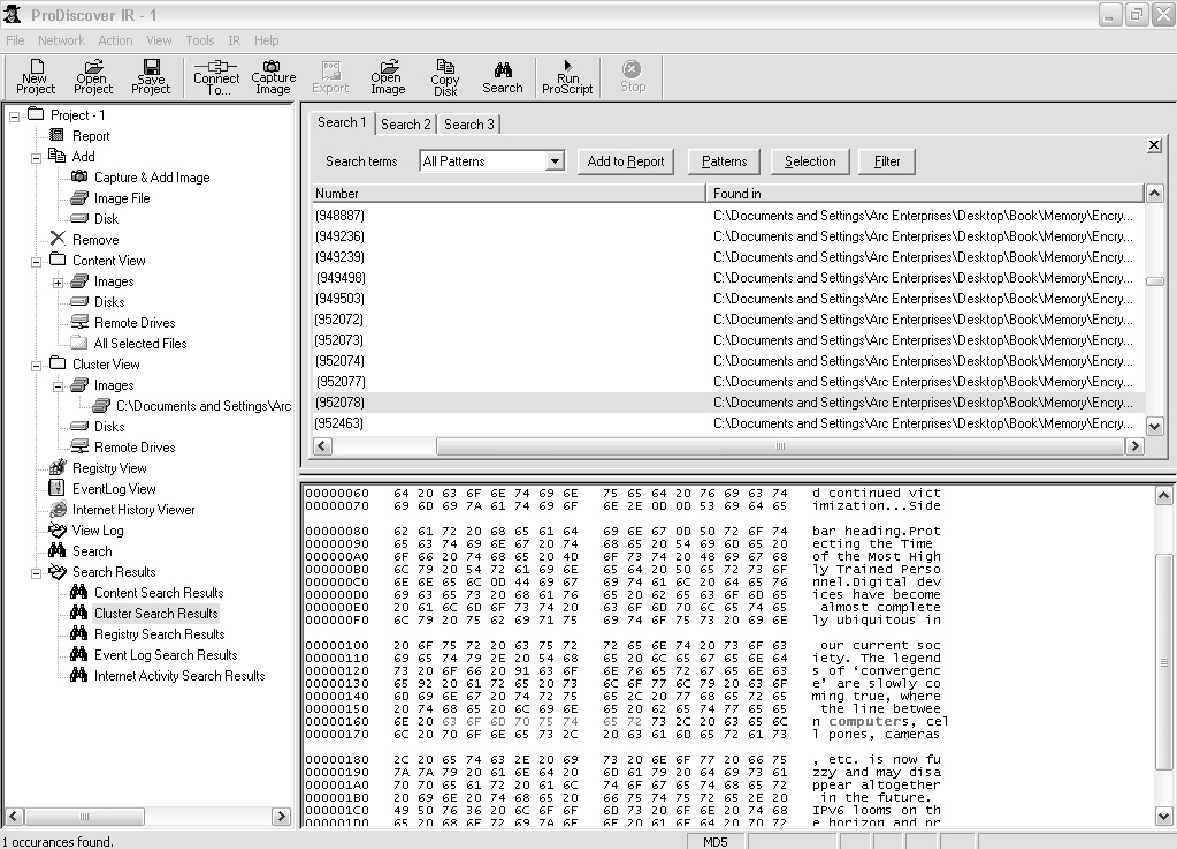The height and width of the screenshot is (849, 1177).
Task: Select the Search node in tree
Action: coord(92,551)
